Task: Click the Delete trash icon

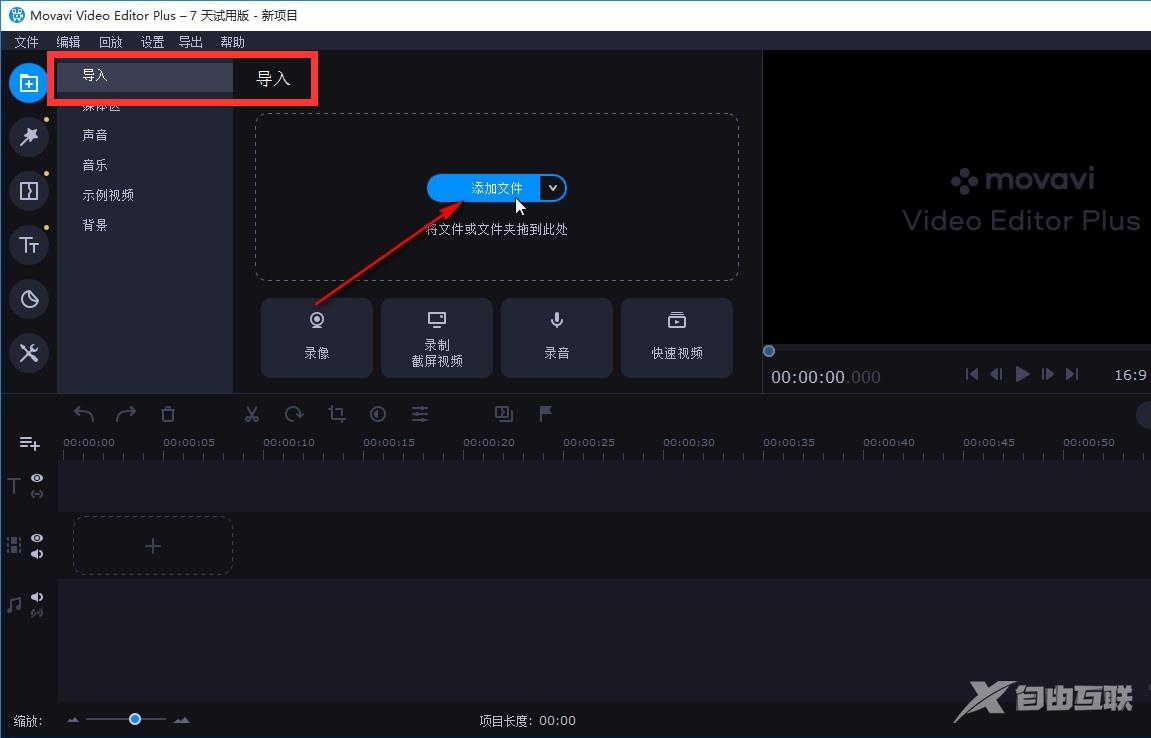Action: (x=167, y=414)
